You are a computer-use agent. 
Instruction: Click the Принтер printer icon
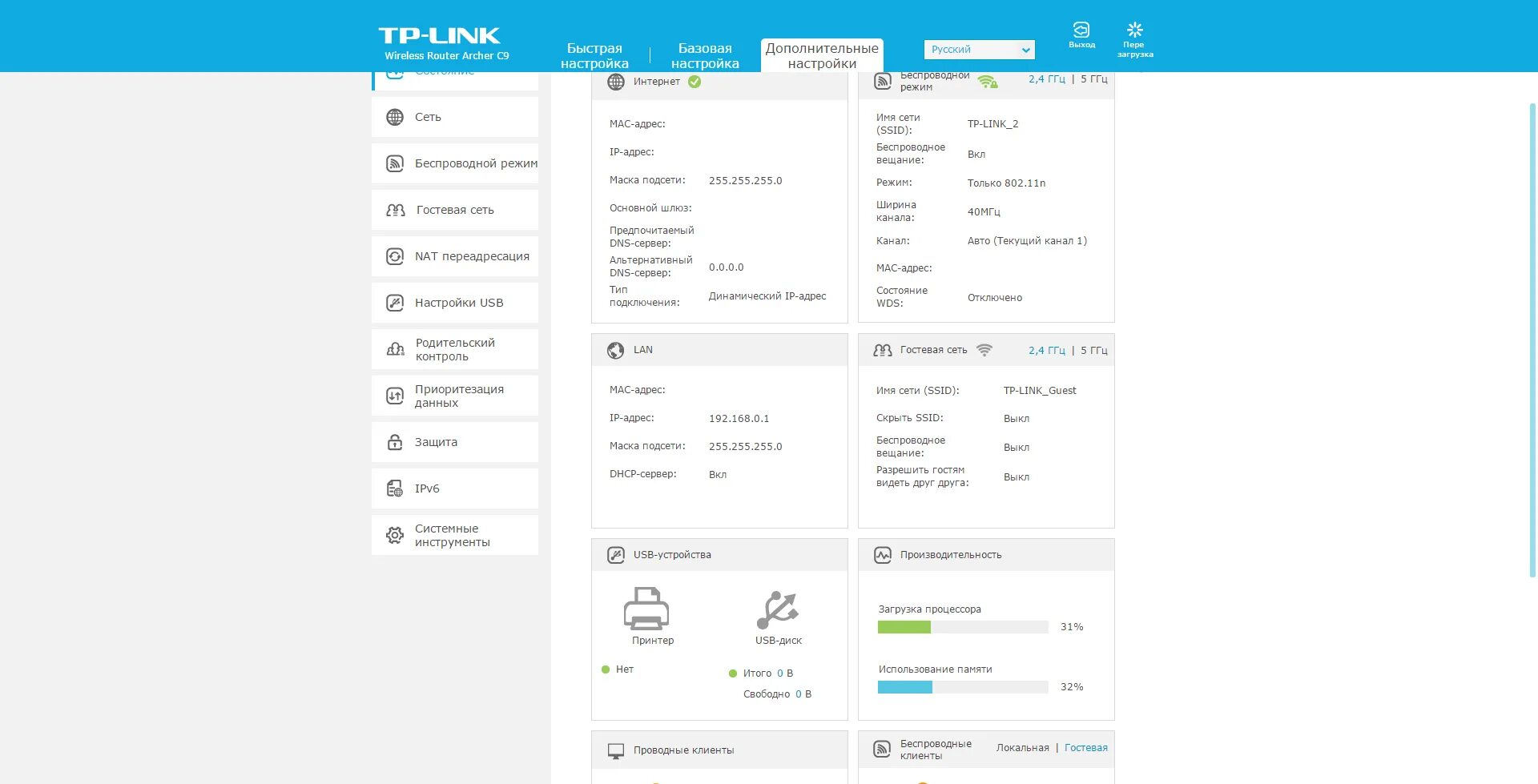[646, 608]
